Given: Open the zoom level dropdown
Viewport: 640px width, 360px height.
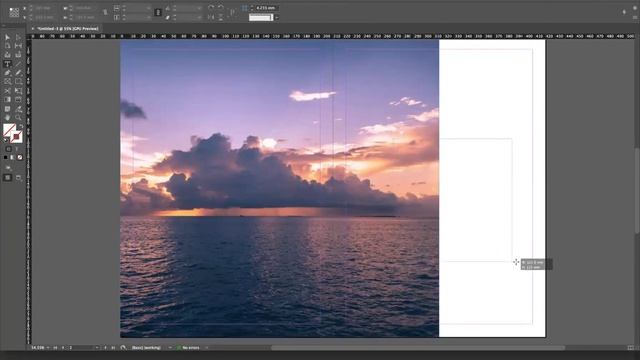Looking at the screenshot, I should [x=48, y=348].
